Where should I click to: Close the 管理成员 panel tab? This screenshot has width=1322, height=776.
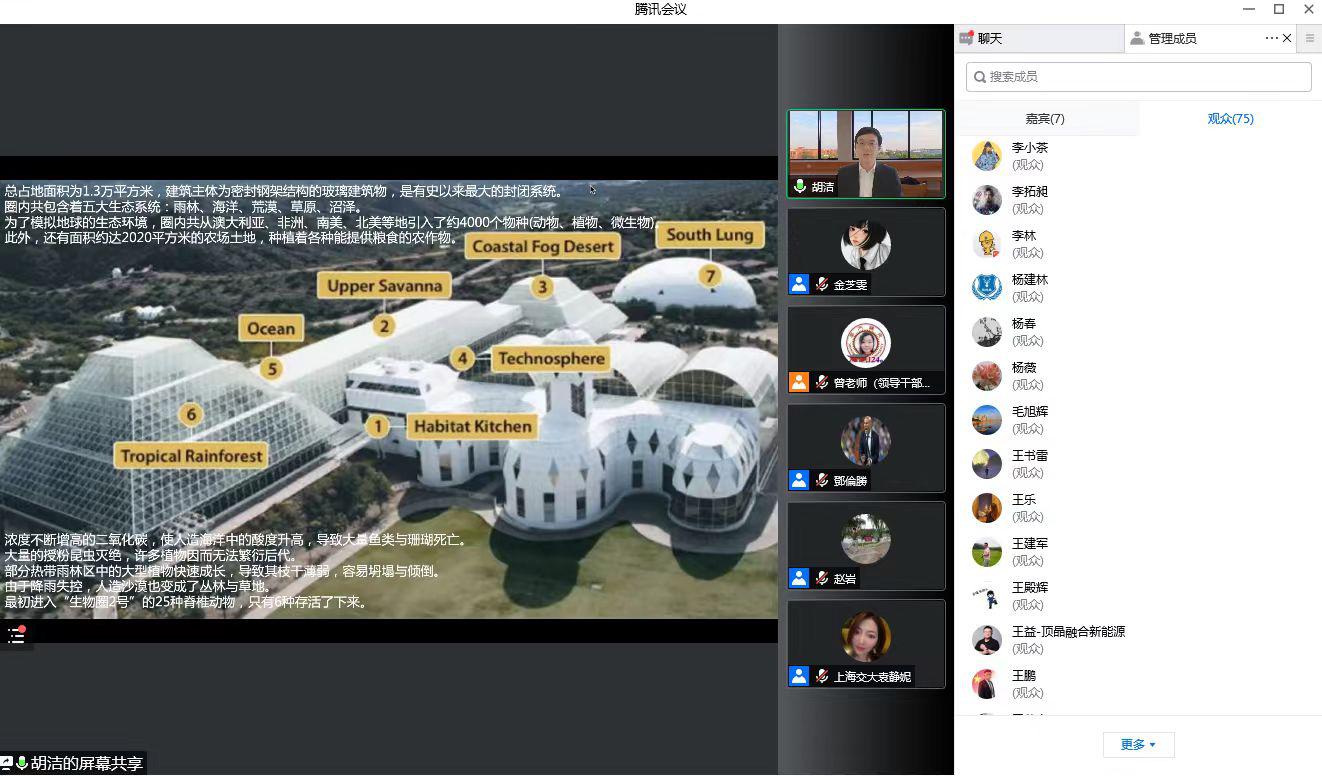[1287, 38]
